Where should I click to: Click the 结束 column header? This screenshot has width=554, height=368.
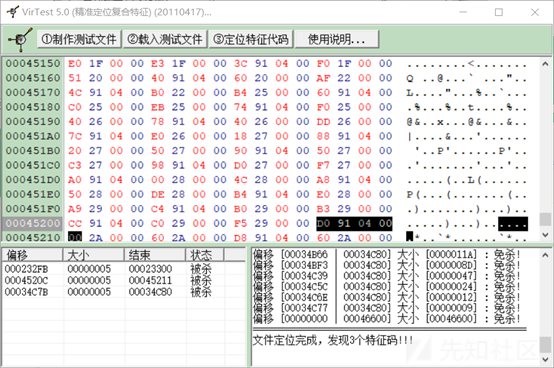(x=155, y=255)
